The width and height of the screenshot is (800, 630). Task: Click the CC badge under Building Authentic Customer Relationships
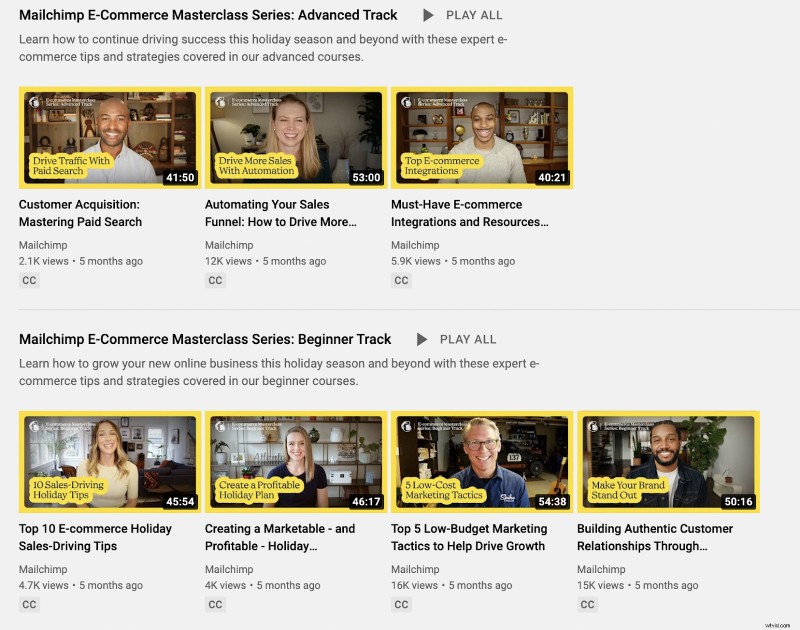[x=587, y=604]
